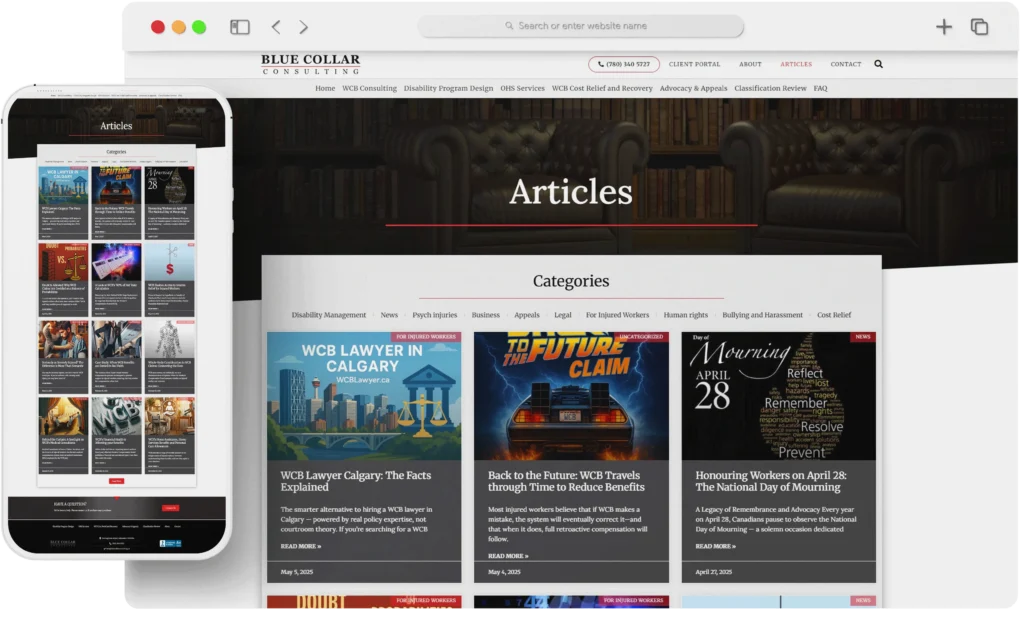Open Disability Program Design menu item
The width and height of the screenshot is (1024, 617).
448,88
